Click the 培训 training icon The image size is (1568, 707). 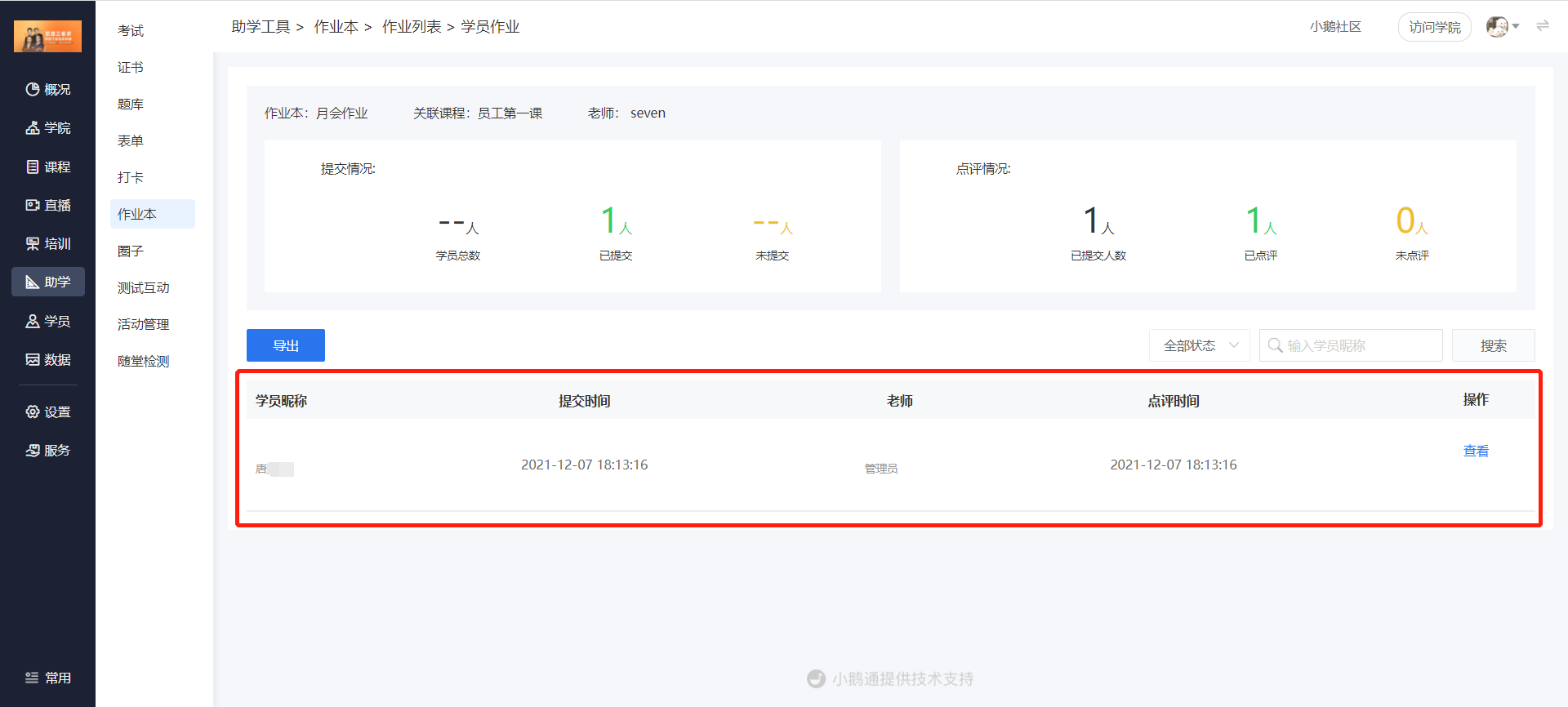[x=33, y=244]
